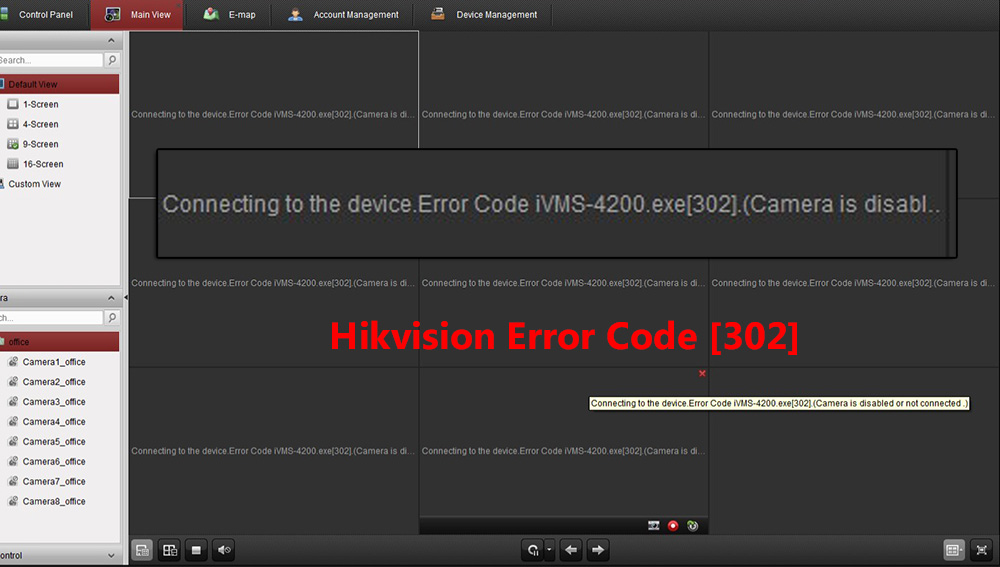The image size is (1000, 567).
Task: Click the 1-Screen layout icon
Action: pyautogui.click(x=13, y=104)
